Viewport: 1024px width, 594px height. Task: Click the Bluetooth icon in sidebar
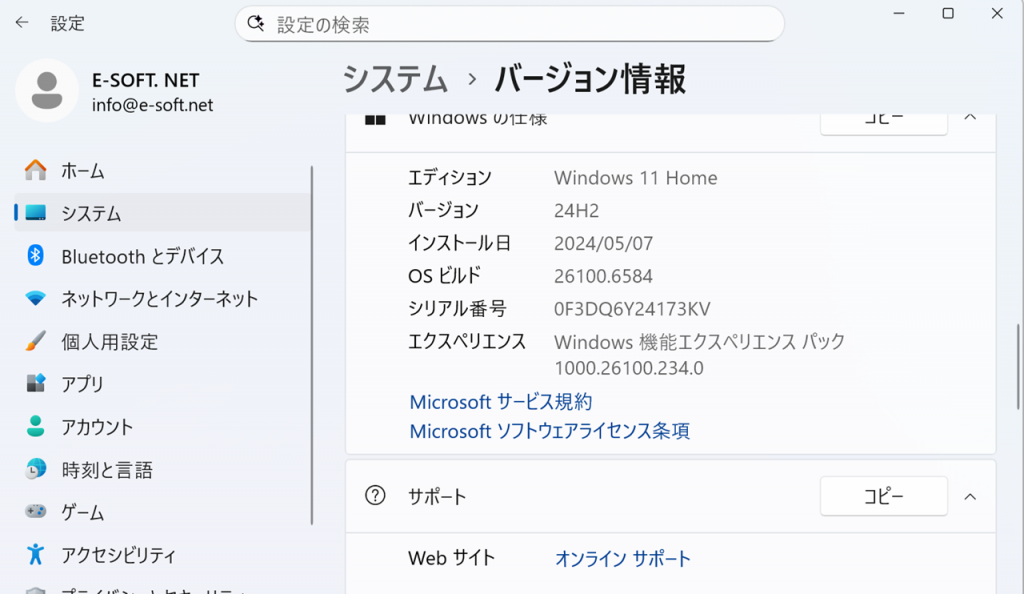[36, 256]
